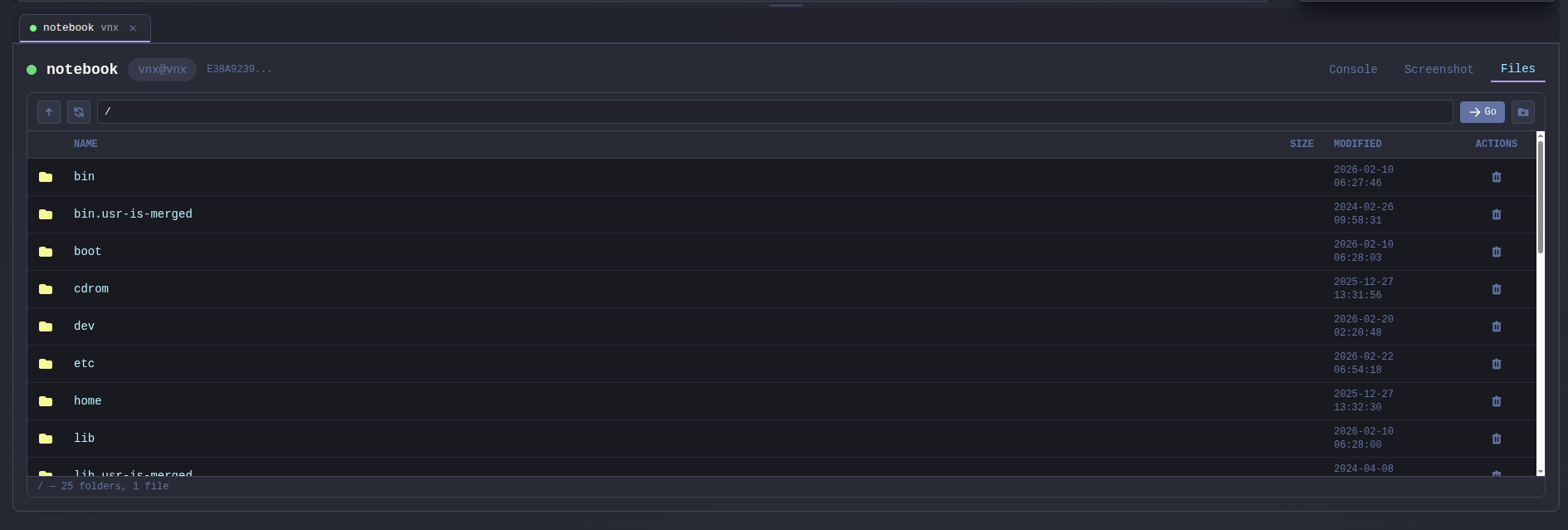Open the dev folder icon
The image size is (1568, 530).
tap(46, 326)
